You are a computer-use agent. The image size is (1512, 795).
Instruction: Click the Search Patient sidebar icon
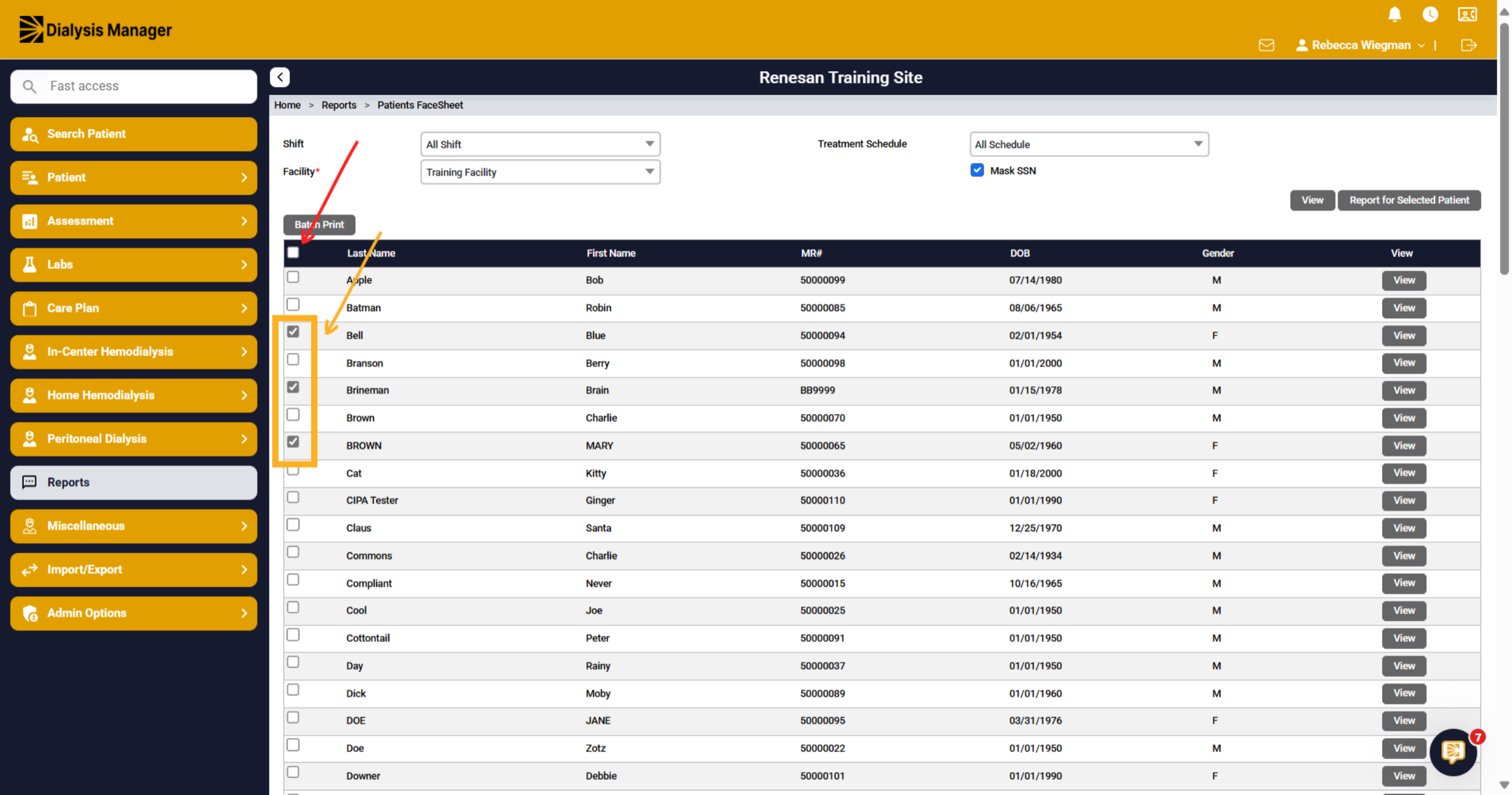30,134
